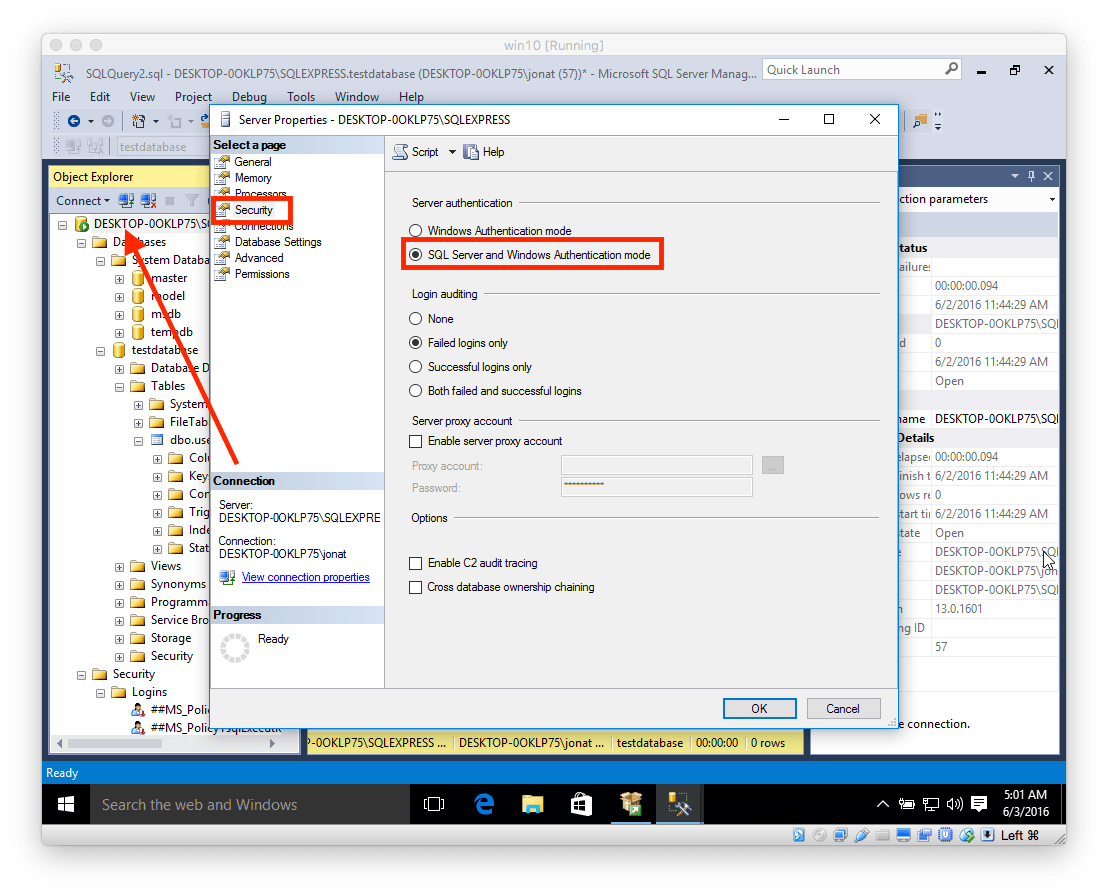Collapse the DESKTOP-0OKLP75 server node
Screen dimensions: 1108x895
(x=62, y=225)
